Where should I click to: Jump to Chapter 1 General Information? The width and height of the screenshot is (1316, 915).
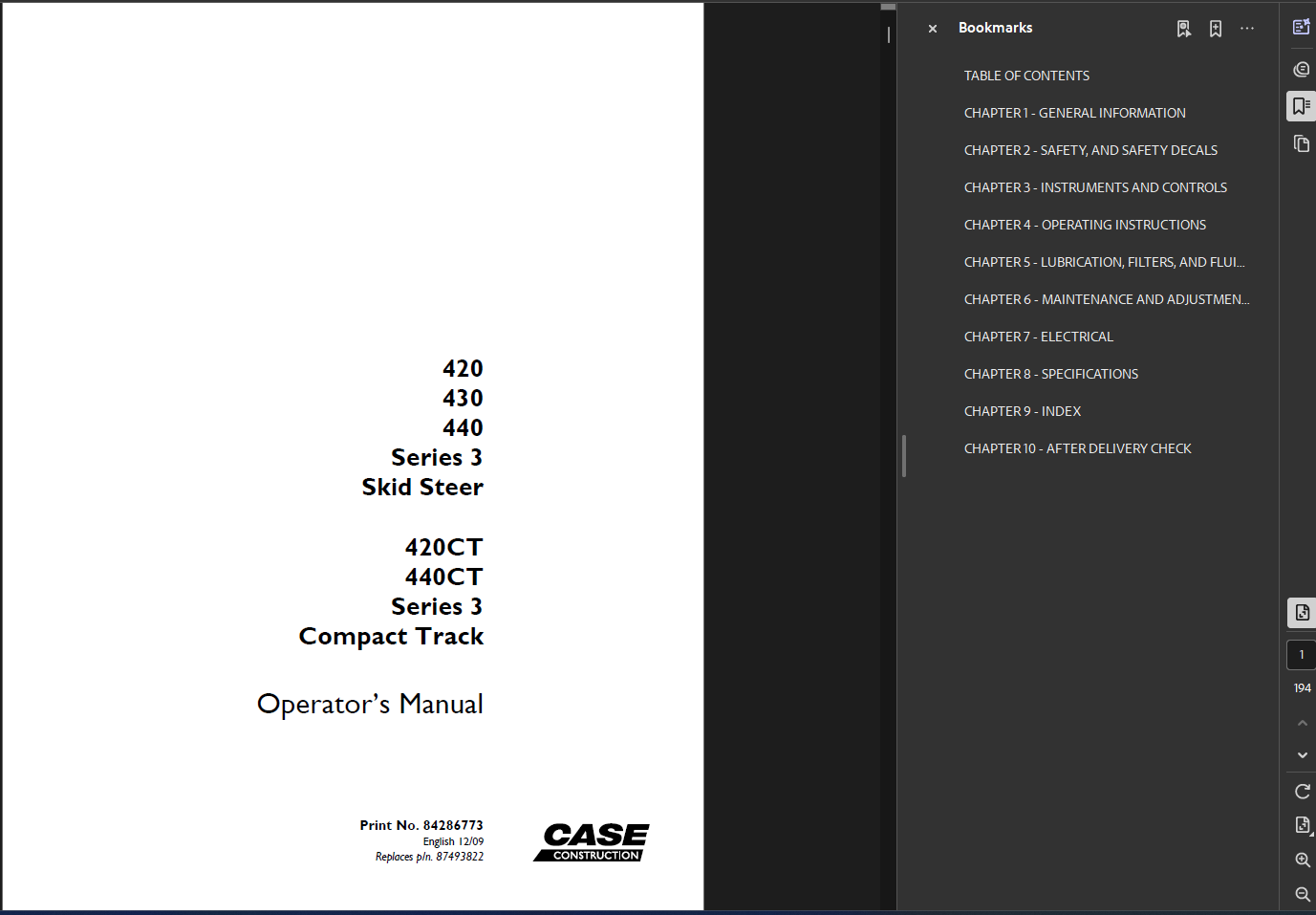pos(1075,113)
